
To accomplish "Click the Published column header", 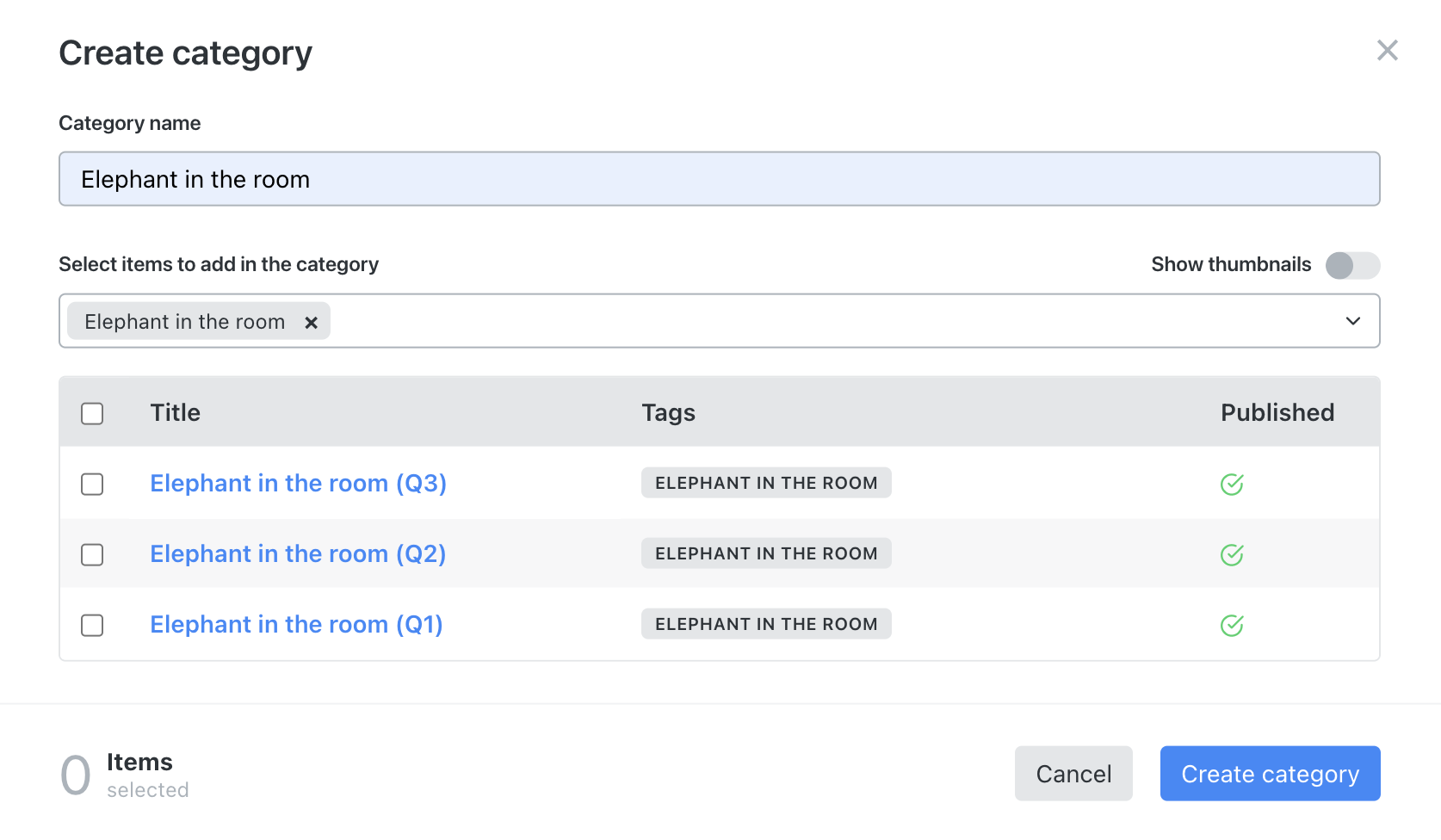I will coord(1277,413).
